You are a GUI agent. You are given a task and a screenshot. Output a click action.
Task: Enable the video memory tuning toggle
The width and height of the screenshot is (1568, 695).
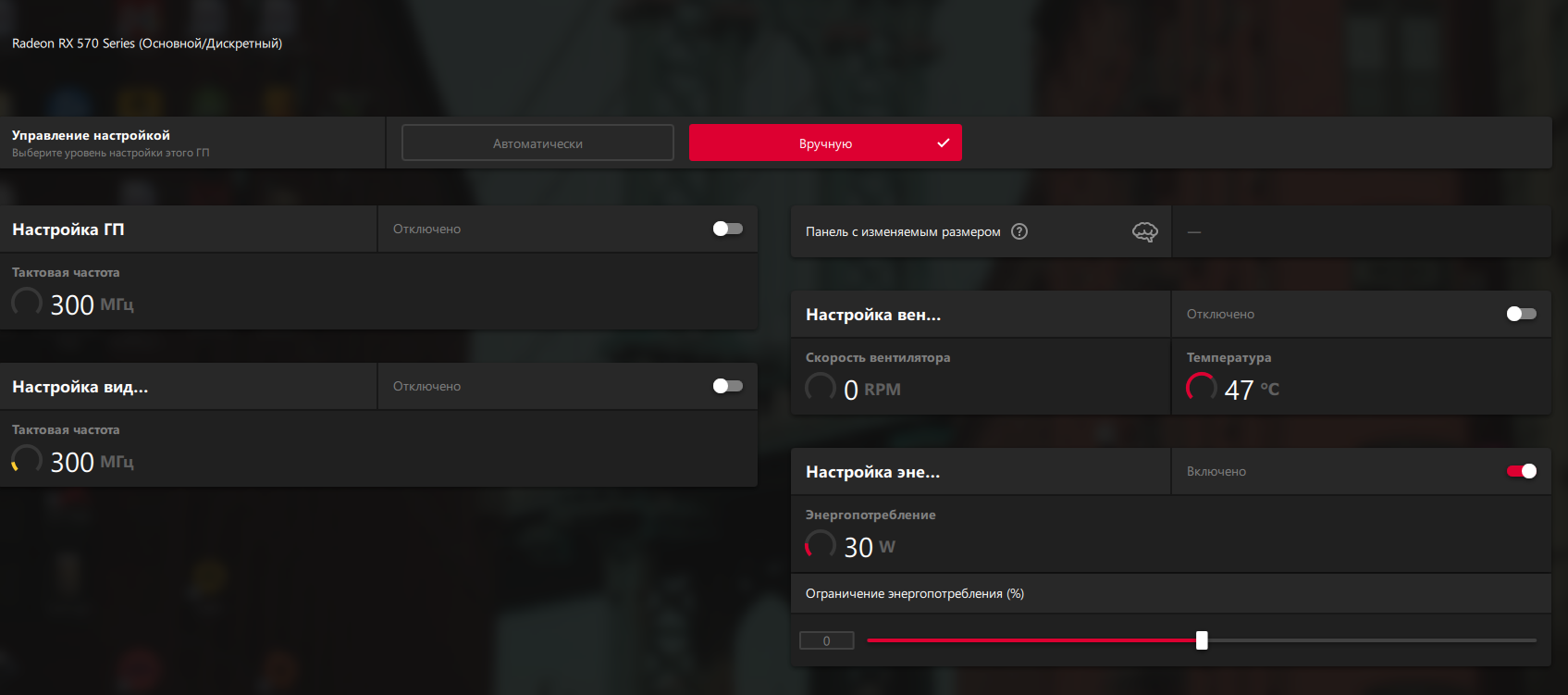727,386
